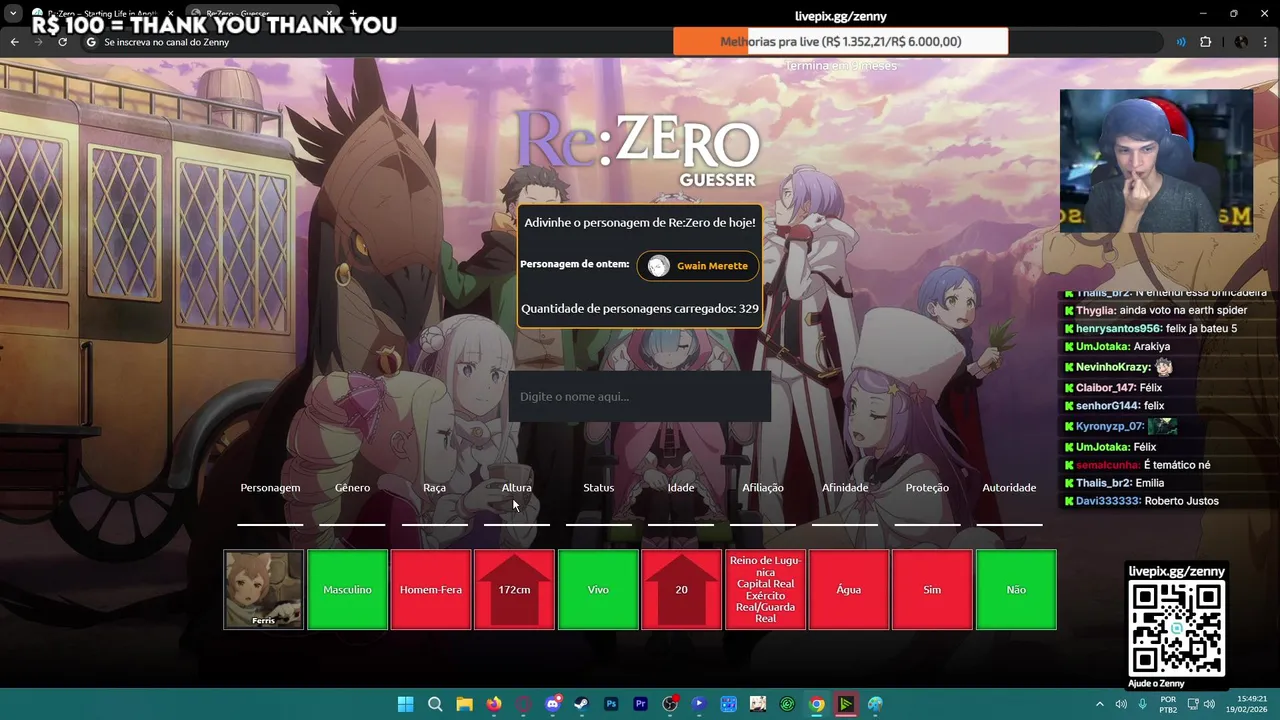The height and width of the screenshot is (720, 1280).
Task: Open a new browser tab
Action: (352, 13)
